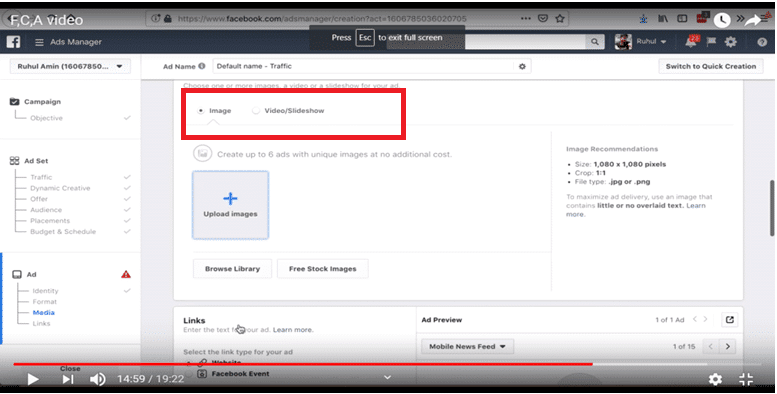Exit full screen video icon

(746, 379)
